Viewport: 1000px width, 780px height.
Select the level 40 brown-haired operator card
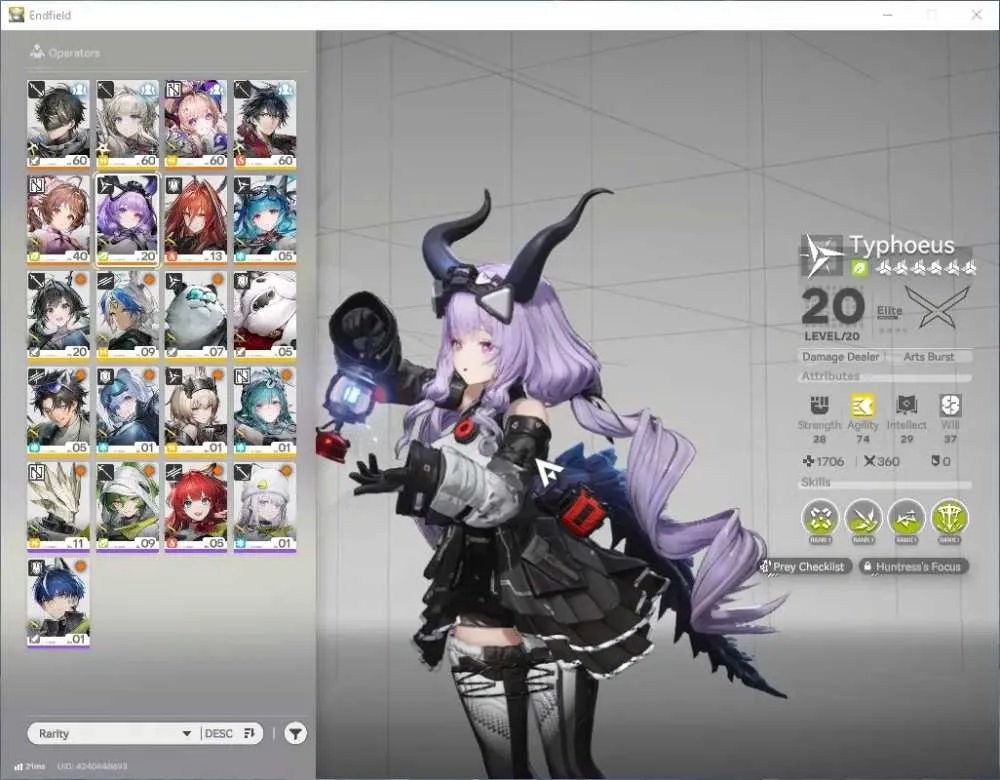point(59,219)
